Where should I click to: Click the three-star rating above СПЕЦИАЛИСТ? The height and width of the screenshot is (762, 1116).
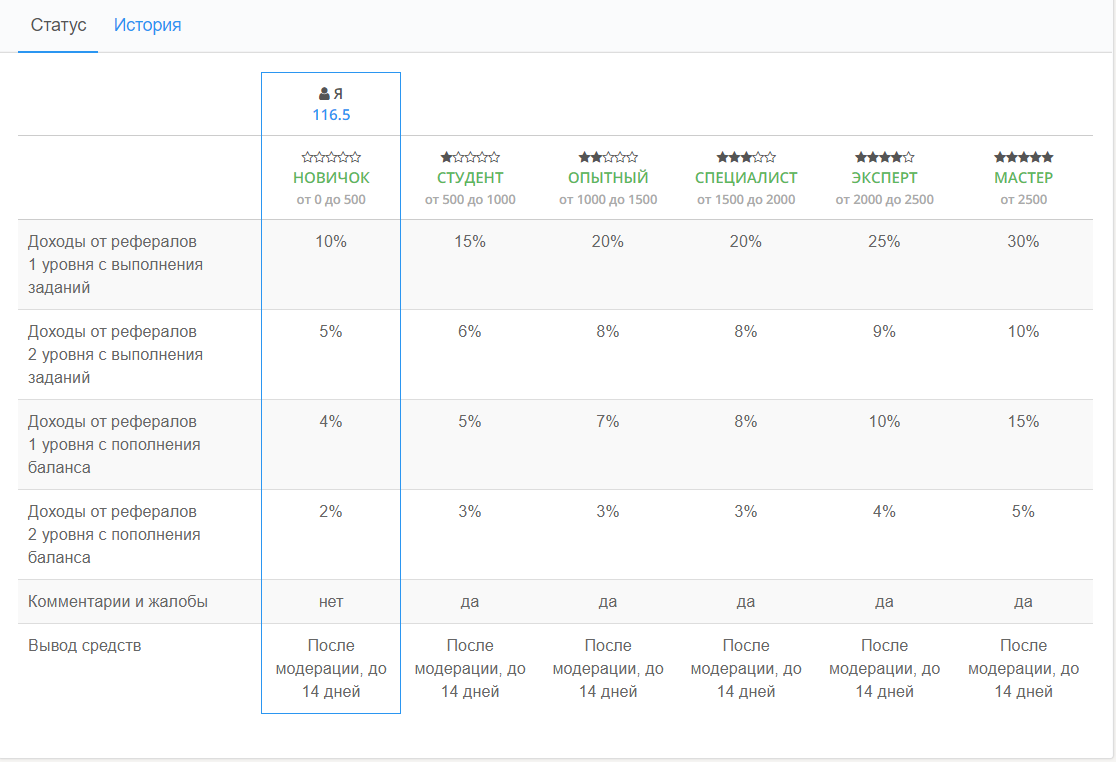(746, 157)
